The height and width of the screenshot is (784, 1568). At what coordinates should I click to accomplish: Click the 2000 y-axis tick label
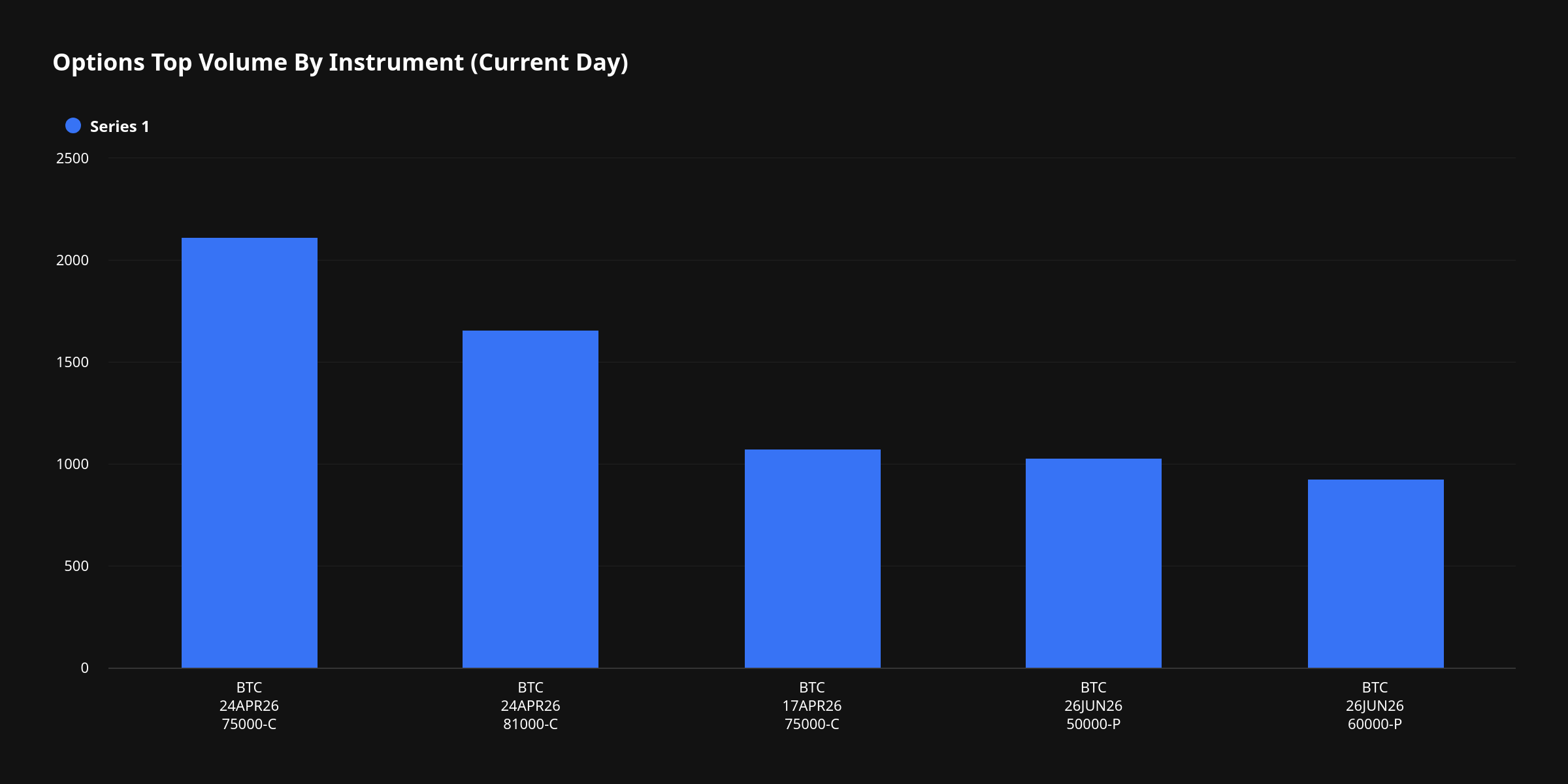click(73, 260)
